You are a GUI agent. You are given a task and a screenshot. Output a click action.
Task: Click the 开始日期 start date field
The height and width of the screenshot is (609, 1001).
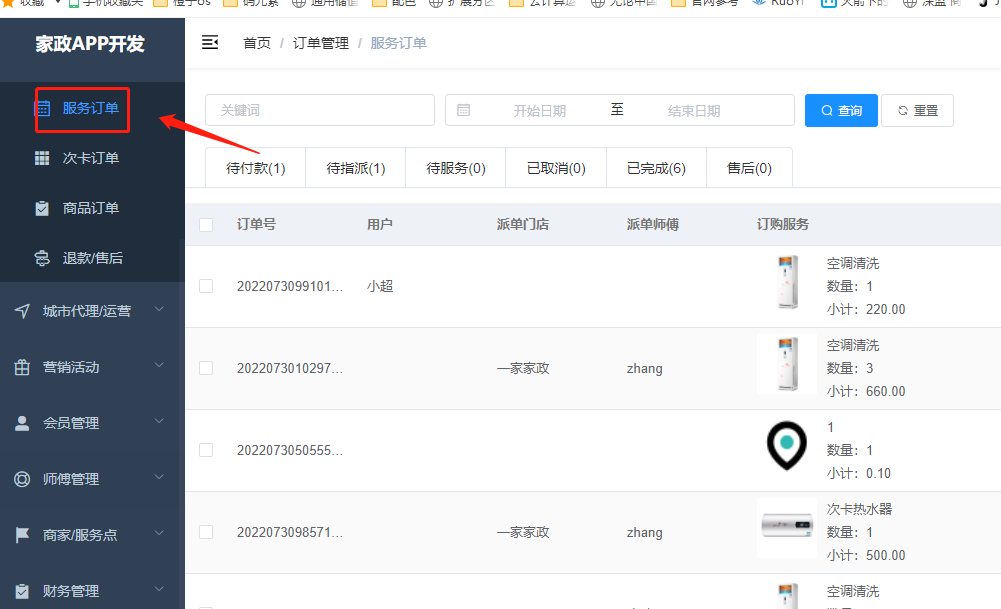(x=539, y=110)
